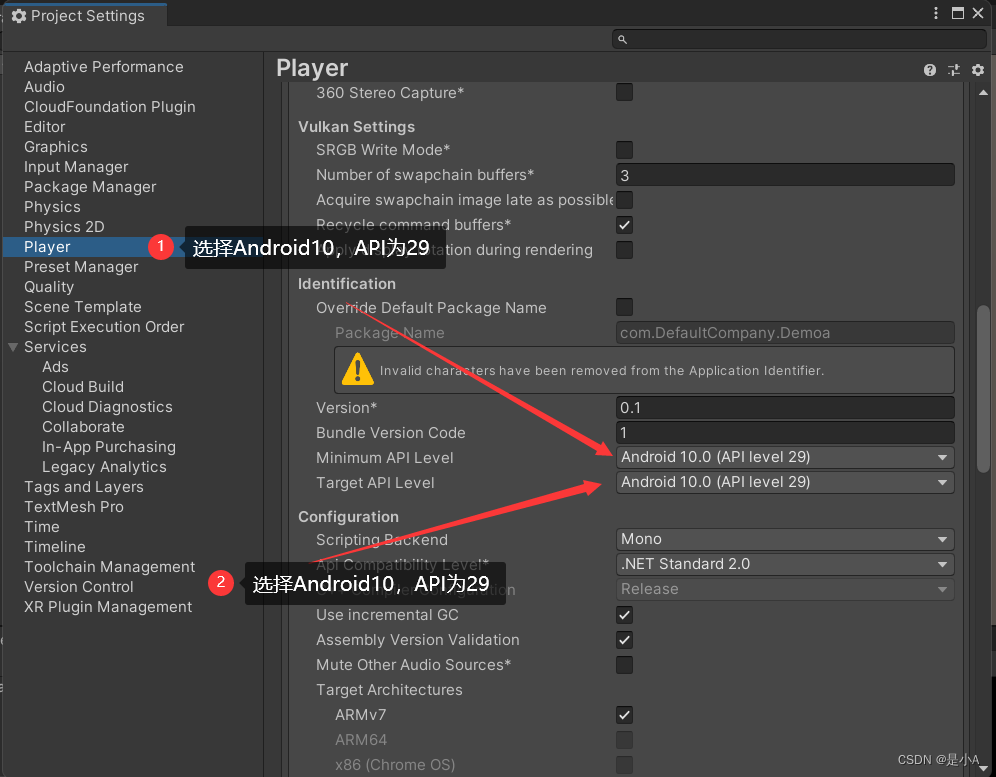Open CloudFoundation Plugin settings
996x777 pixels.
point(110,107)
